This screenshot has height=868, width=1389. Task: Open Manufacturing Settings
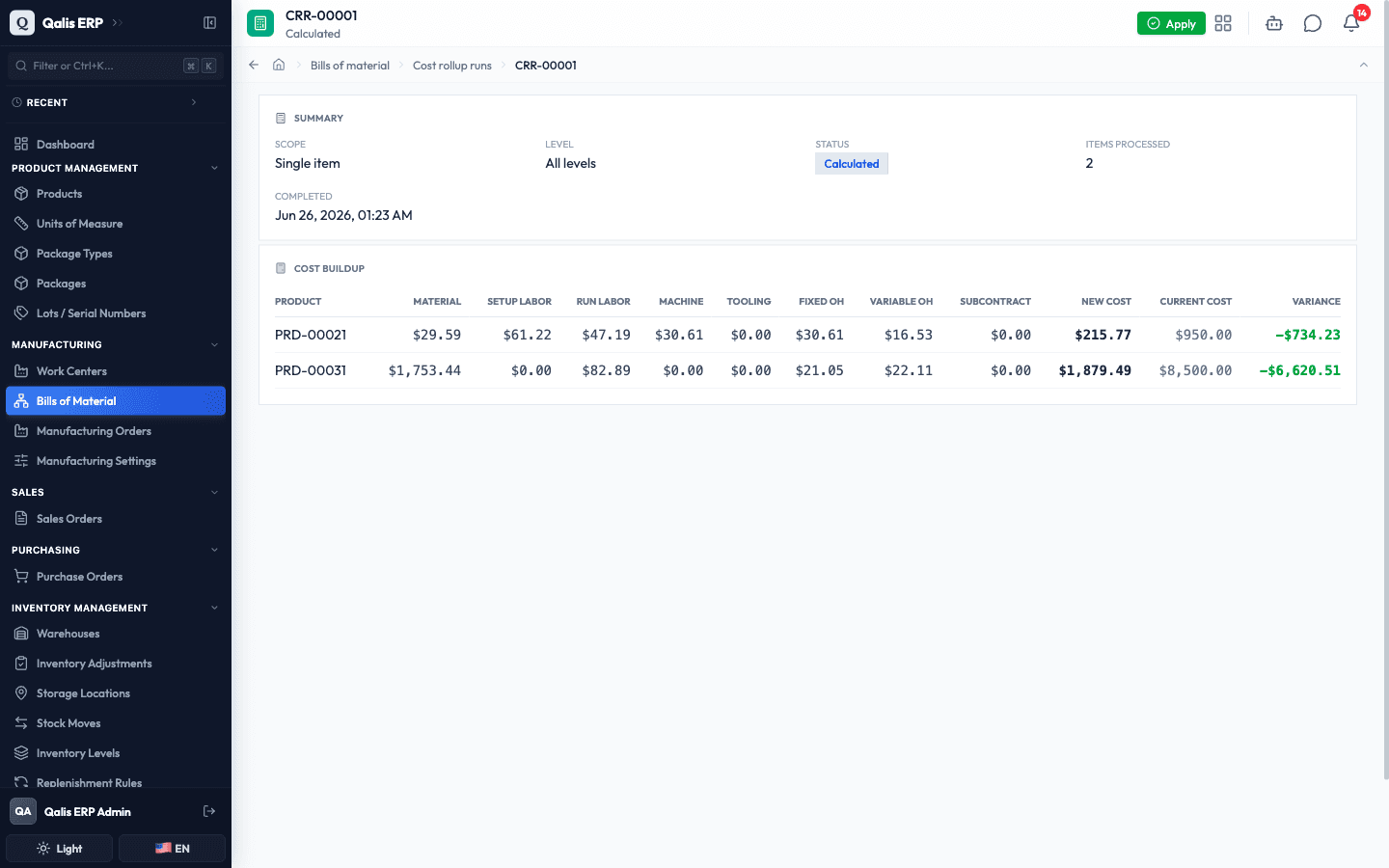tap(116, 461)
